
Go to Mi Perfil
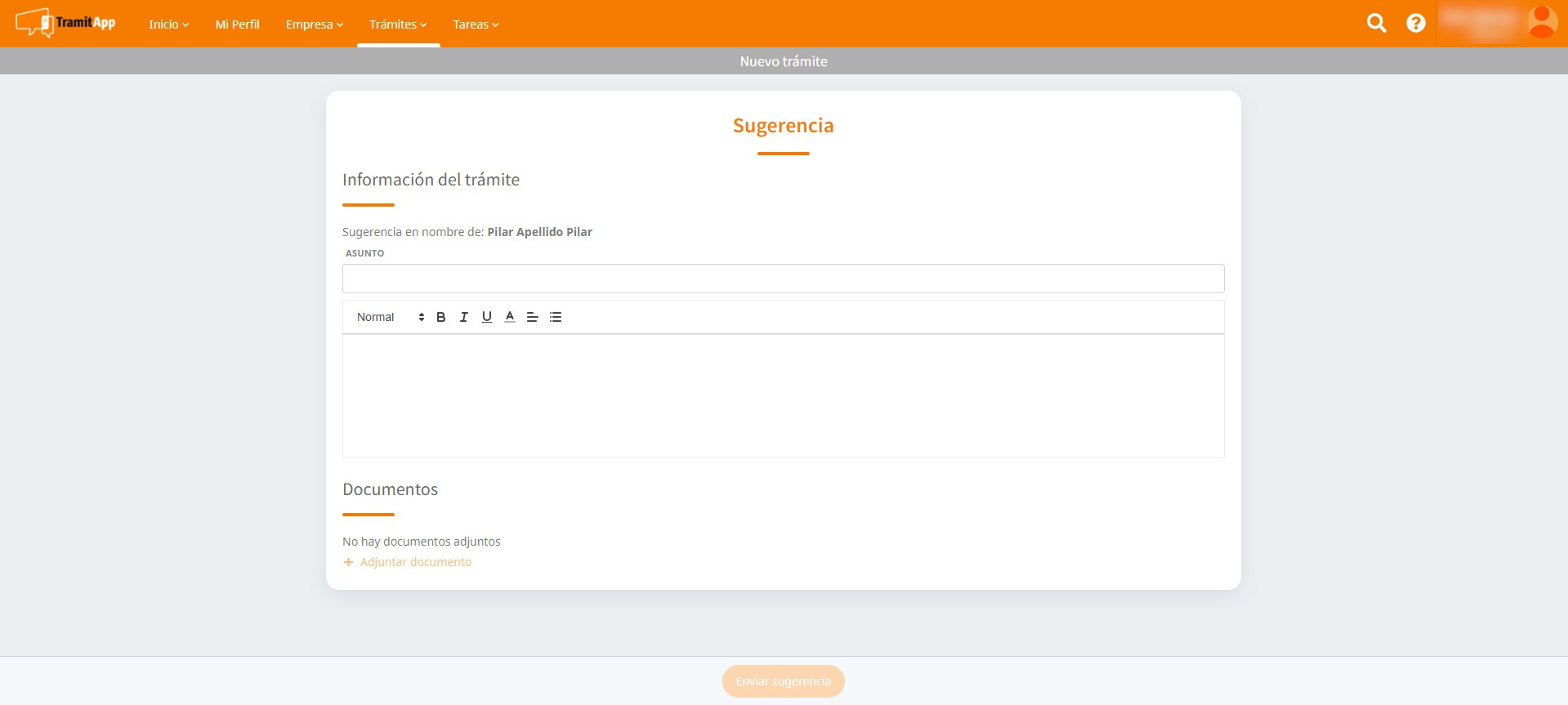(x=237, y=25)
